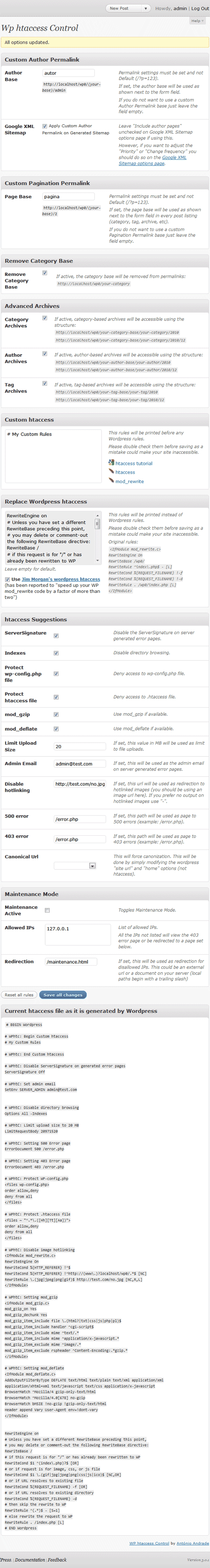Expand the New Post dropdown arrow
The height and width of the screenshot is (1568, 210).
145,9
